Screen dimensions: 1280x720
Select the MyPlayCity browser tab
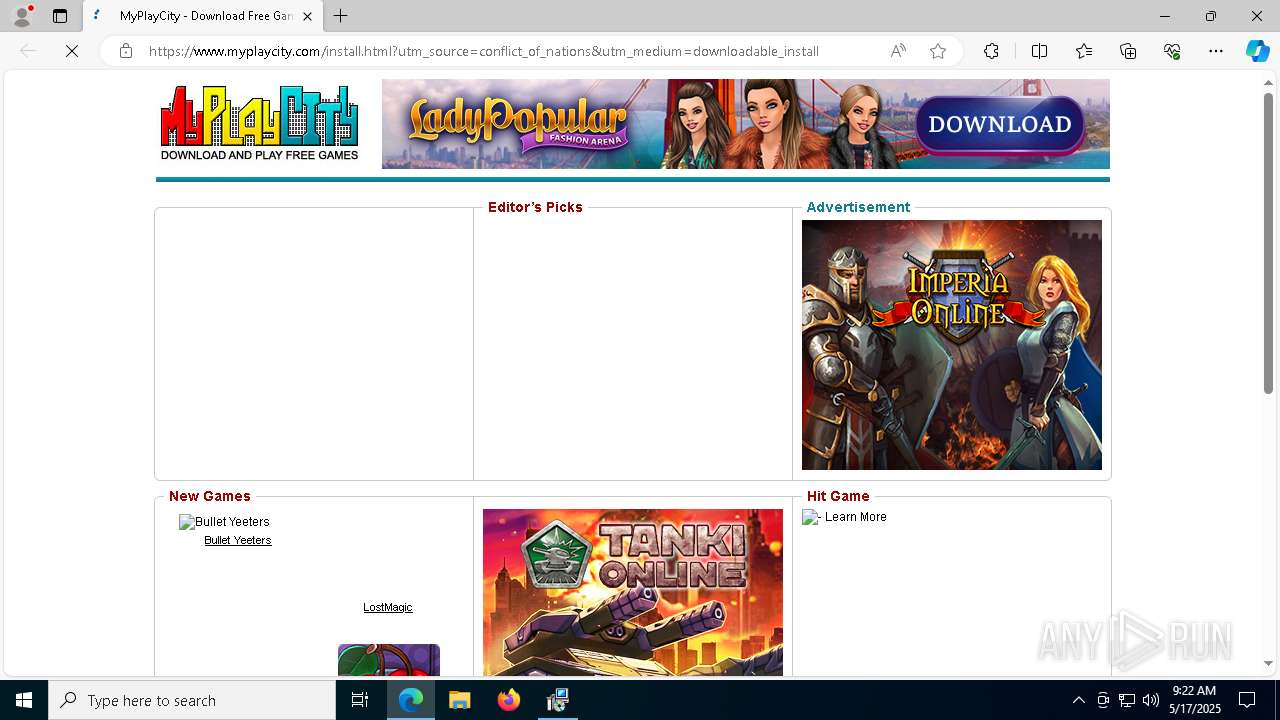pyautogui.click(x=203, y=16)
